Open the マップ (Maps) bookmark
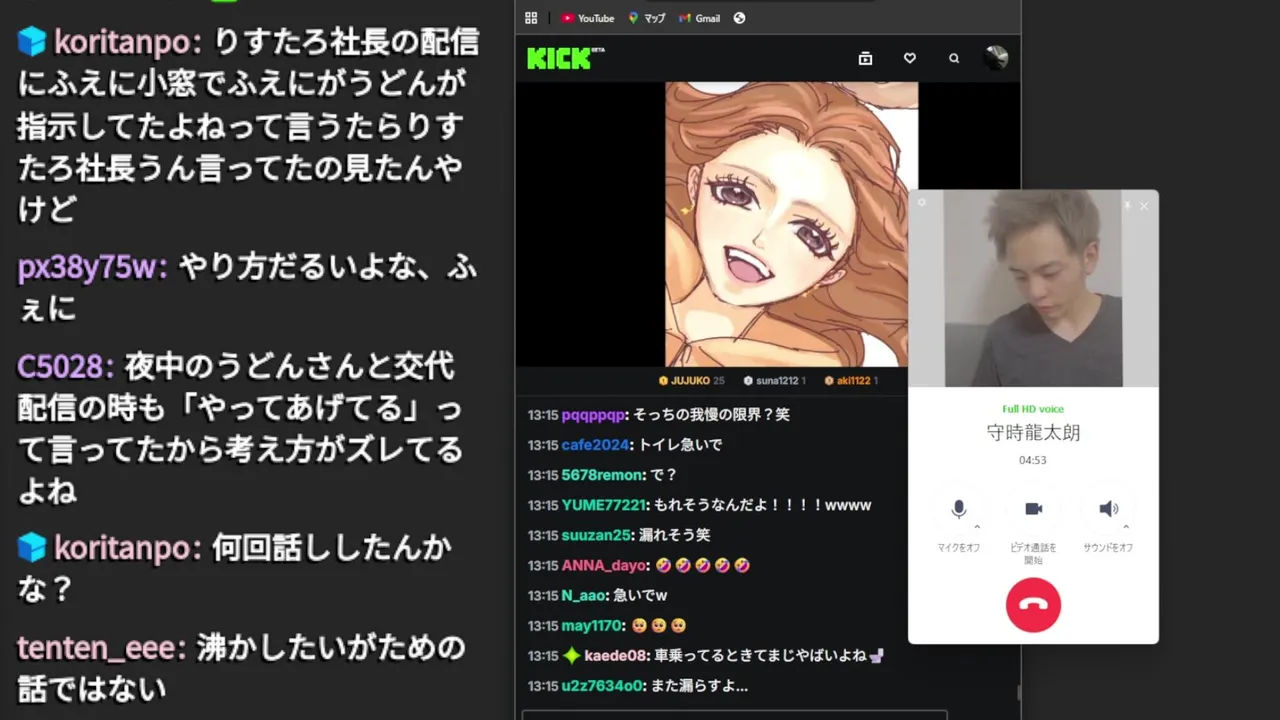 pyautogui.click(x=646, y=18)
